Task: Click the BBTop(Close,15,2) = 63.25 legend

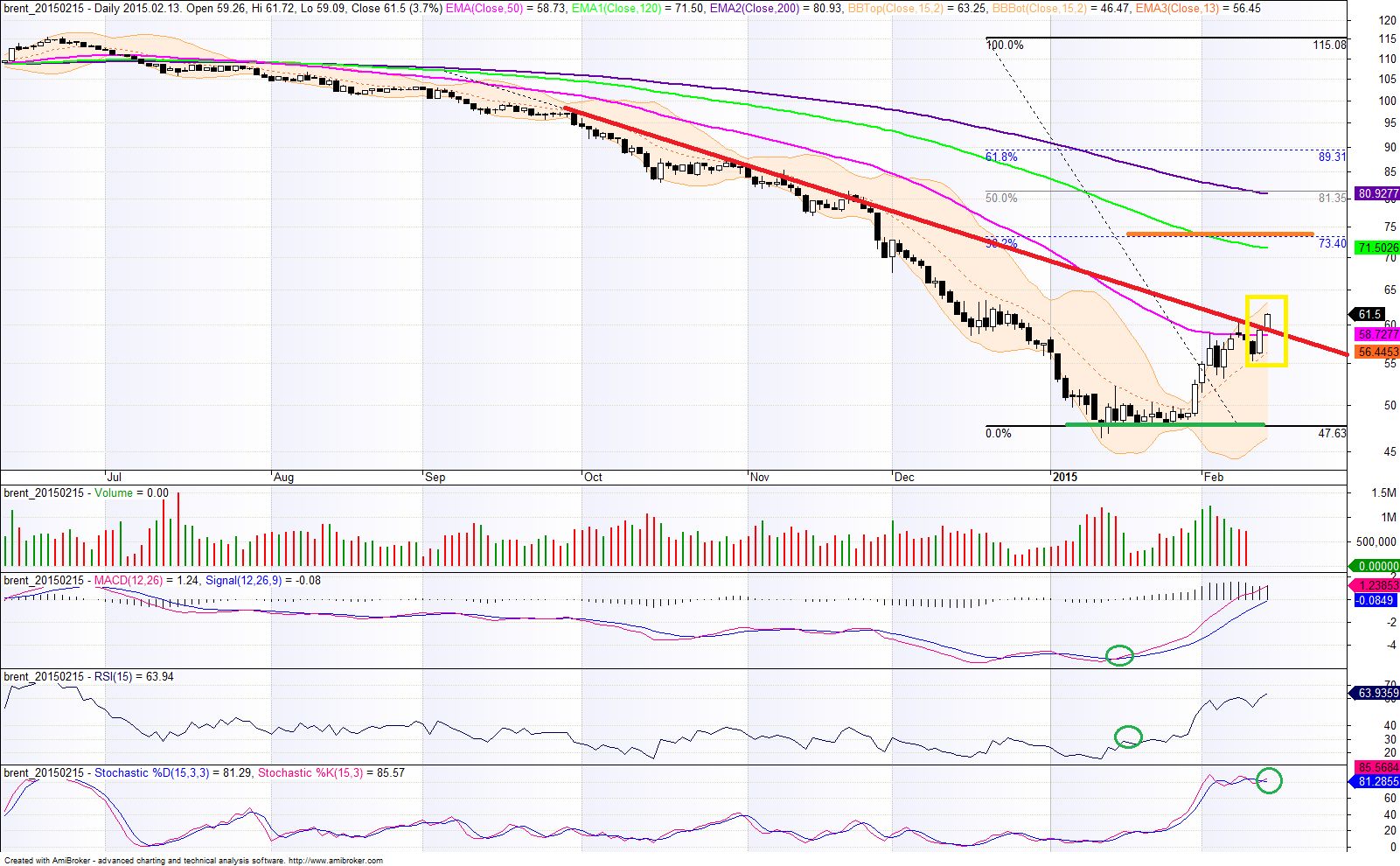Action: click(x=916, y=8)
